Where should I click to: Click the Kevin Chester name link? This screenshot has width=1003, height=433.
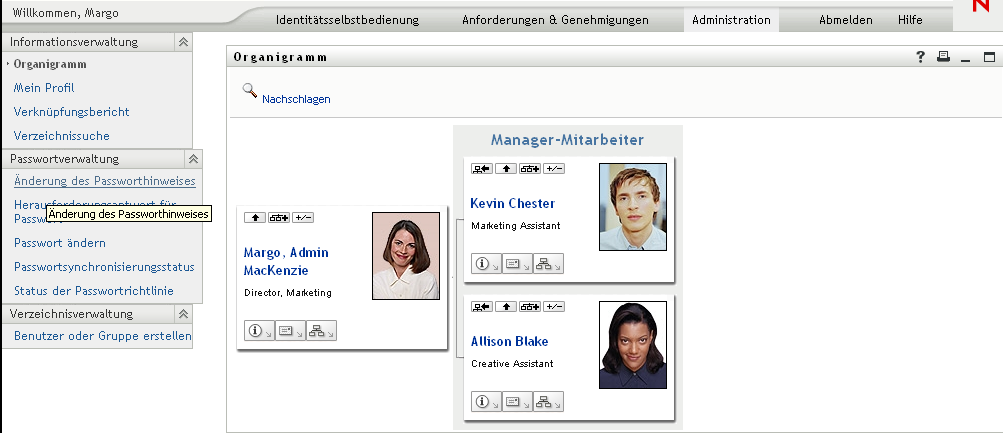(x=513, y=203)
